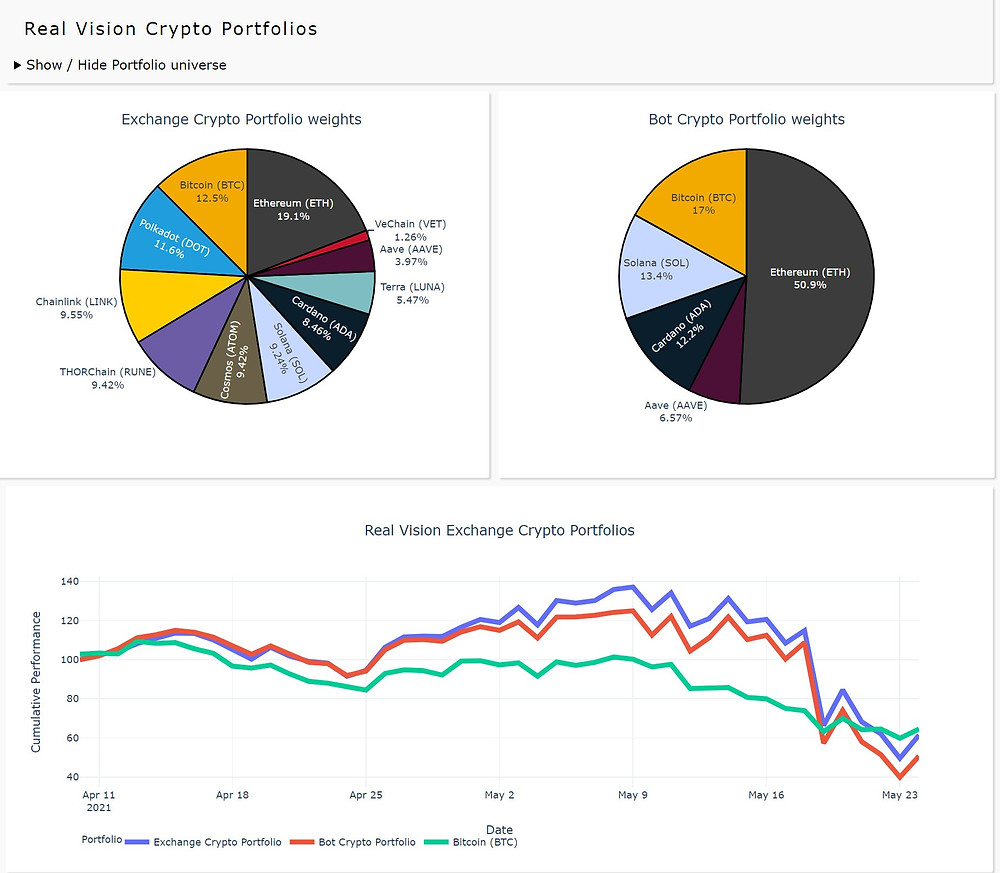Toggle Bitcoin (BTC) legend entry
Viewport: 1000px width, 873px height.
[471, 842]
